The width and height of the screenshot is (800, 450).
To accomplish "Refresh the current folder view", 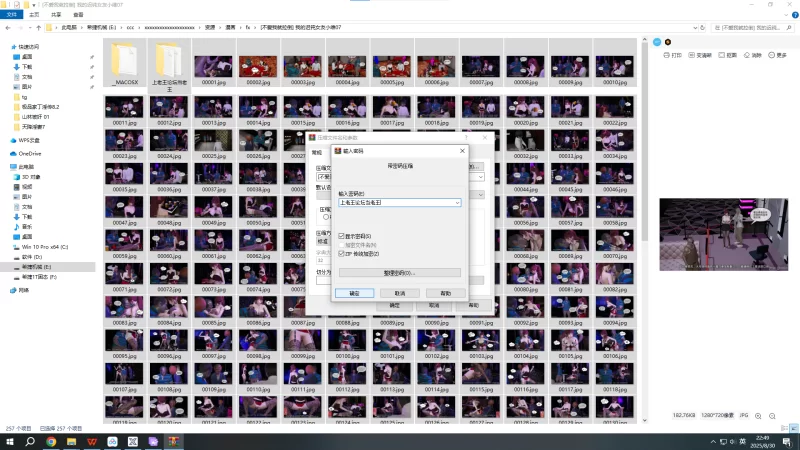I will 703,28.
